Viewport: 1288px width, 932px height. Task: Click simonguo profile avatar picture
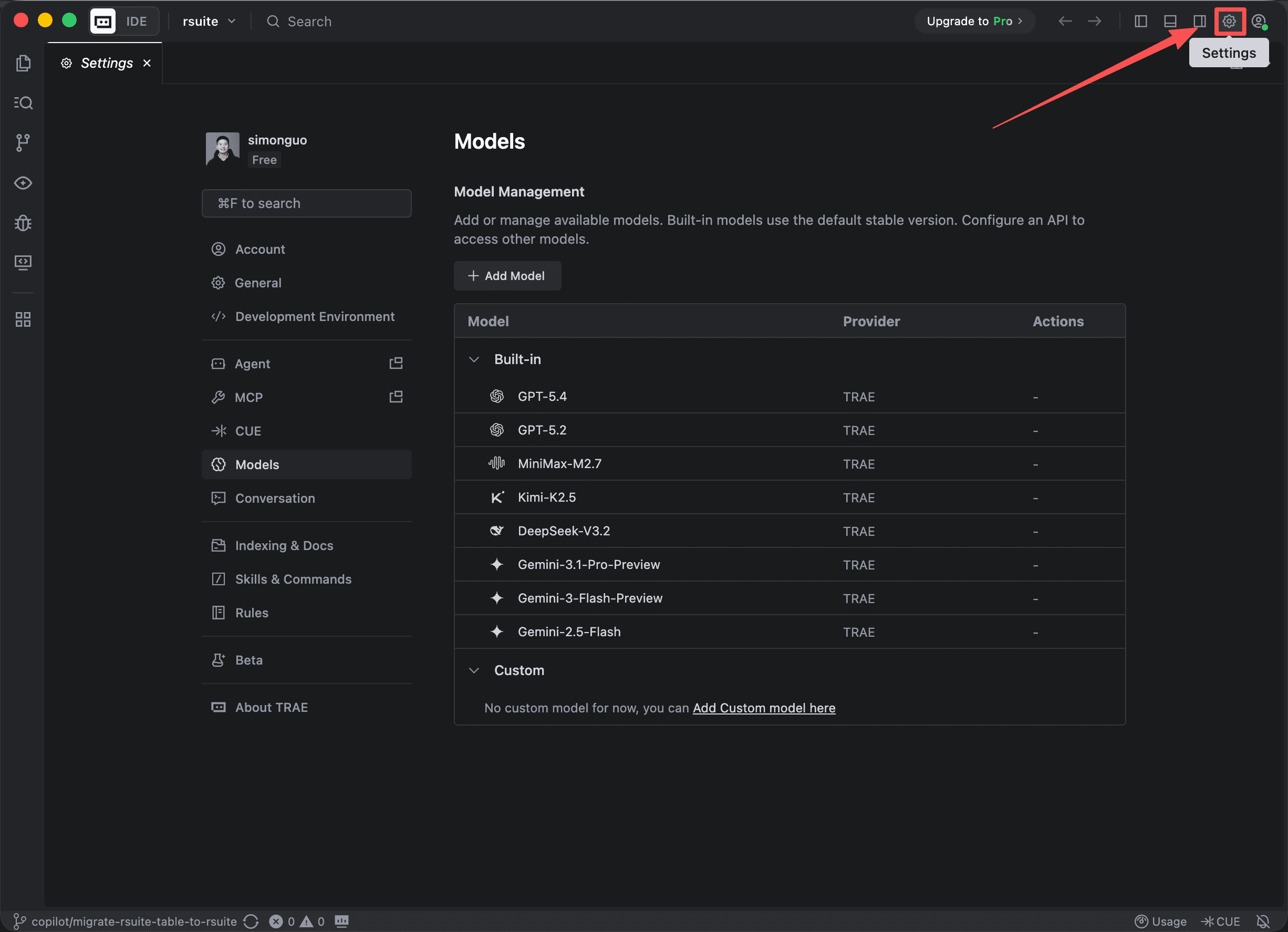[223, 149]
